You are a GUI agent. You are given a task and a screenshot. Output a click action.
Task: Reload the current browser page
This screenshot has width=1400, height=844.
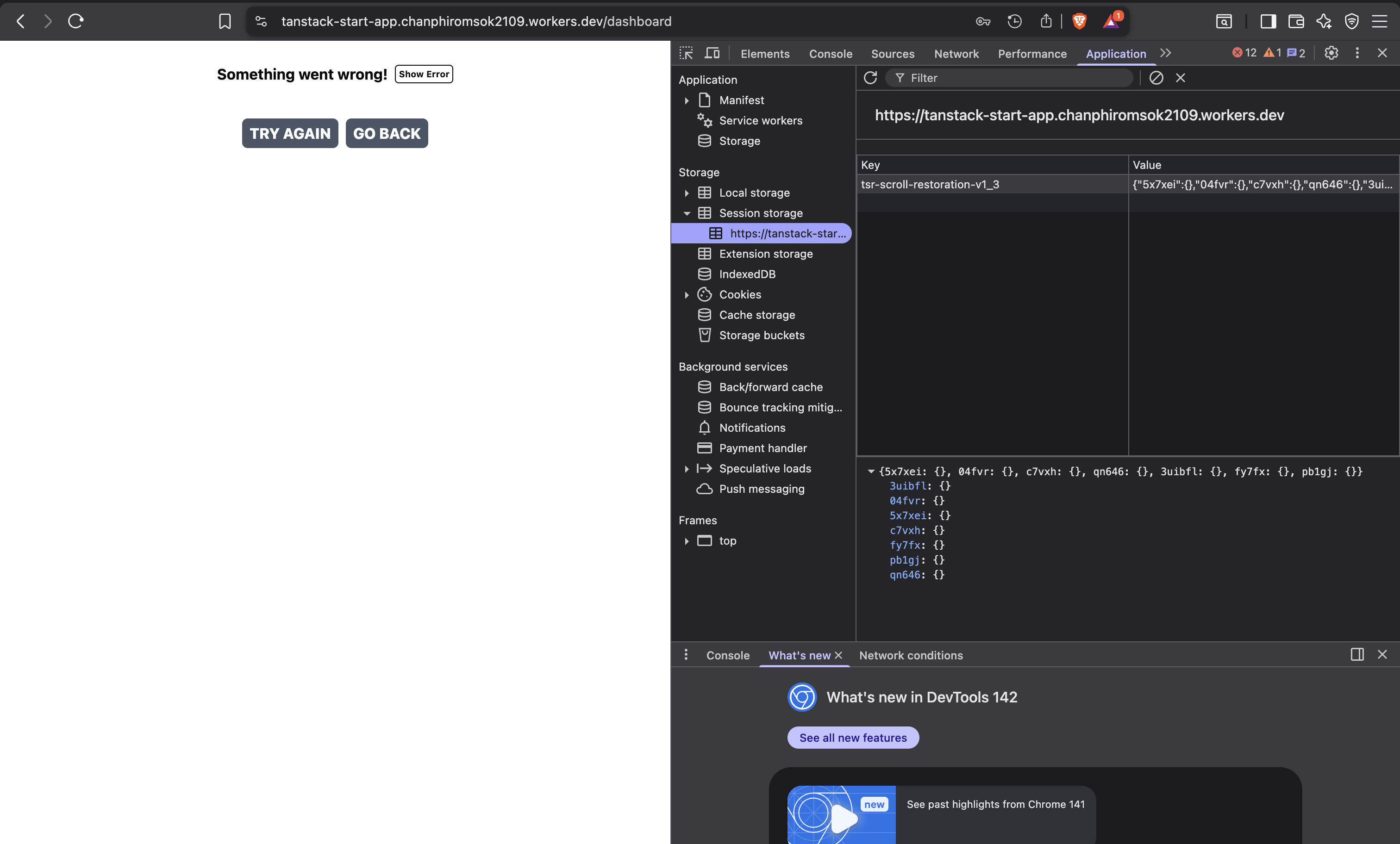pyautogui.click(x=75, y=22)
